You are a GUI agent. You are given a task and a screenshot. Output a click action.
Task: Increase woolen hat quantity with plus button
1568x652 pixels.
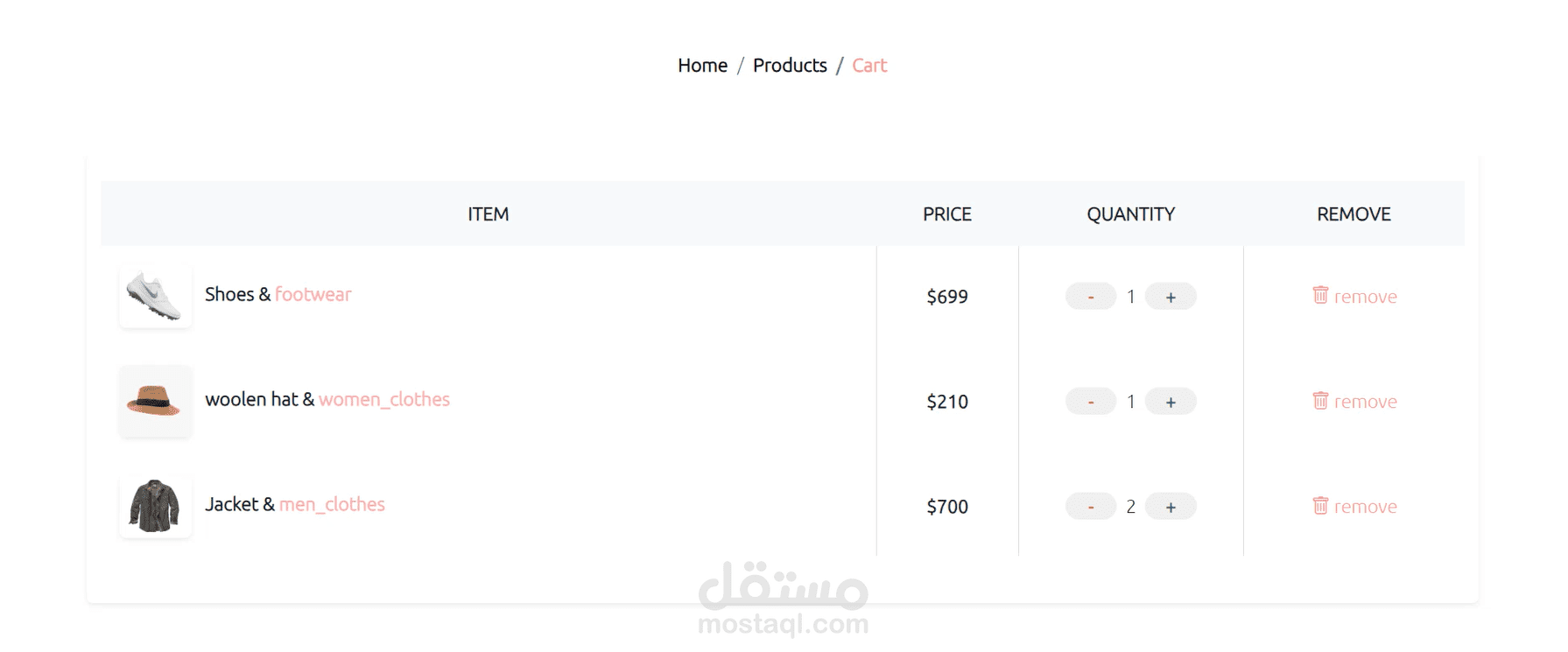tap(1171, 402)
